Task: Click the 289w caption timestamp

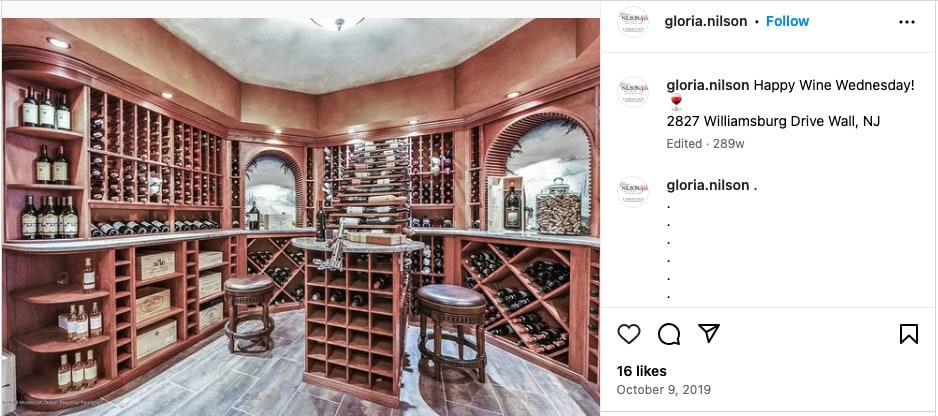Action: point(729,144)
